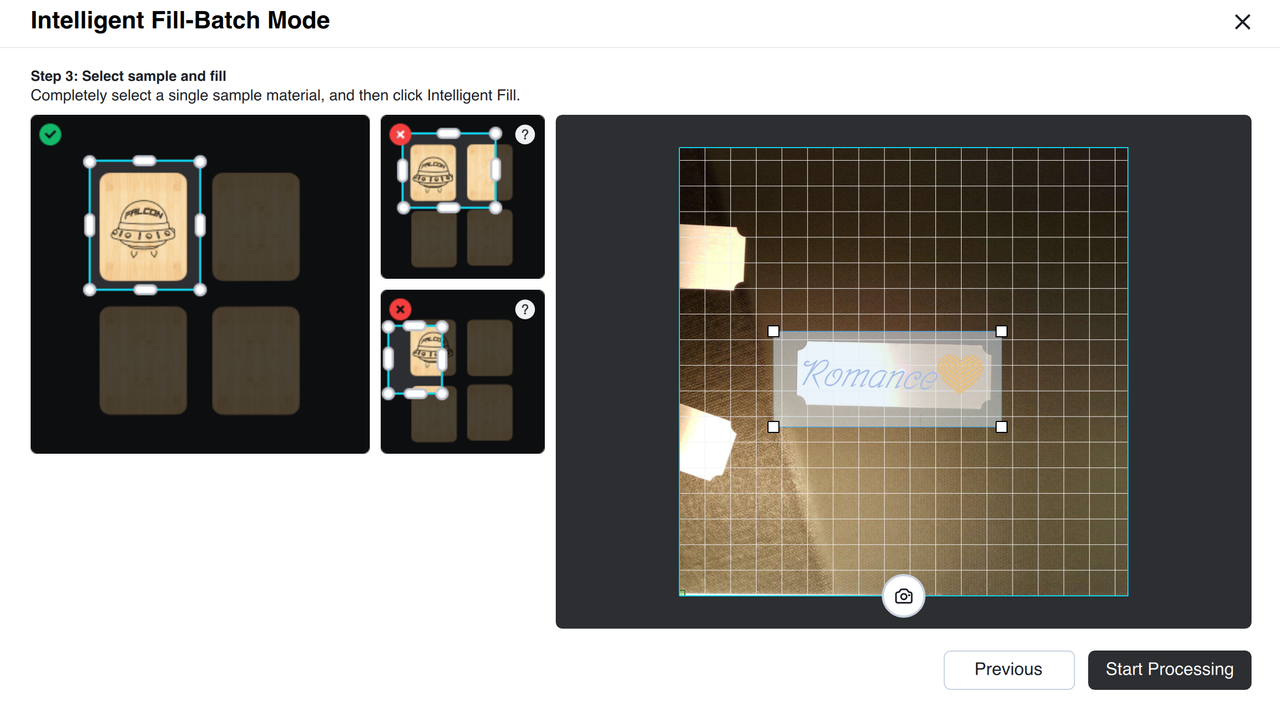Click the red X badge on the top example
Image resolution: width=1280 pixels, height=703 pixels.
[400, 134]
